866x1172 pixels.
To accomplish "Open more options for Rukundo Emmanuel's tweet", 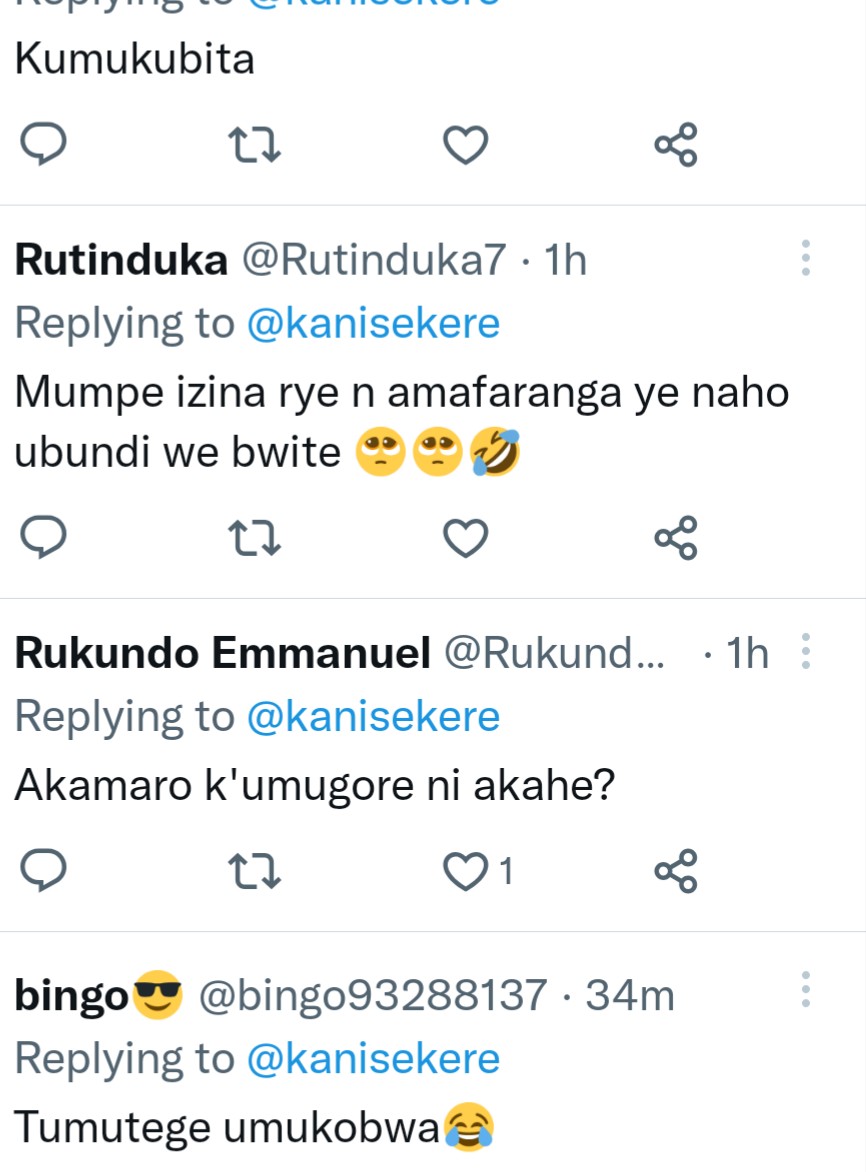I will pyautogui.click(x=806, y=653).
